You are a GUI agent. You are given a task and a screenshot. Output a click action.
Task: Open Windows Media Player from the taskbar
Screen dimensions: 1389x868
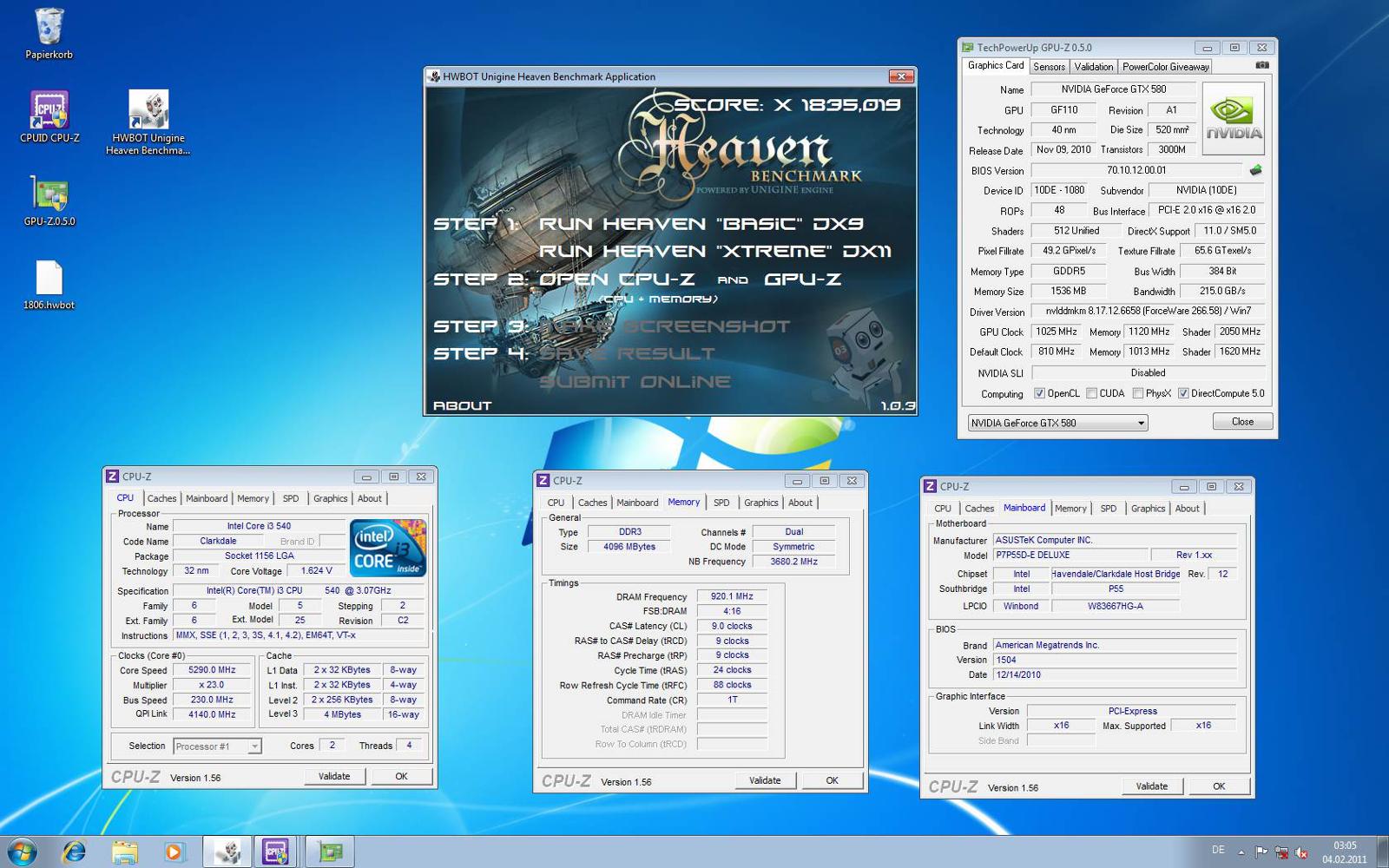174,852
